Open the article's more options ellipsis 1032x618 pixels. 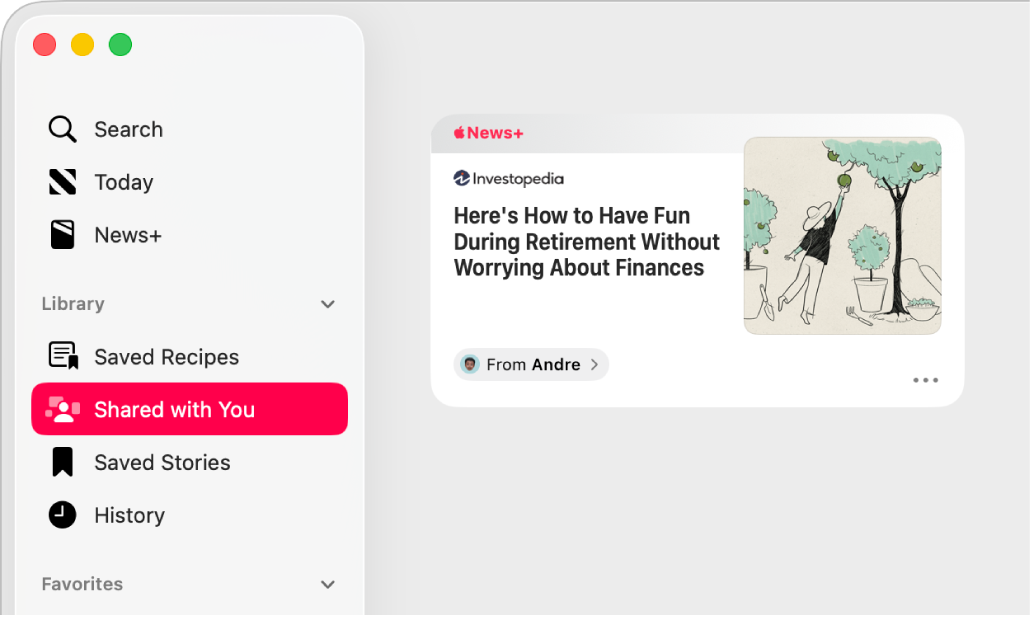coord(925,380)
